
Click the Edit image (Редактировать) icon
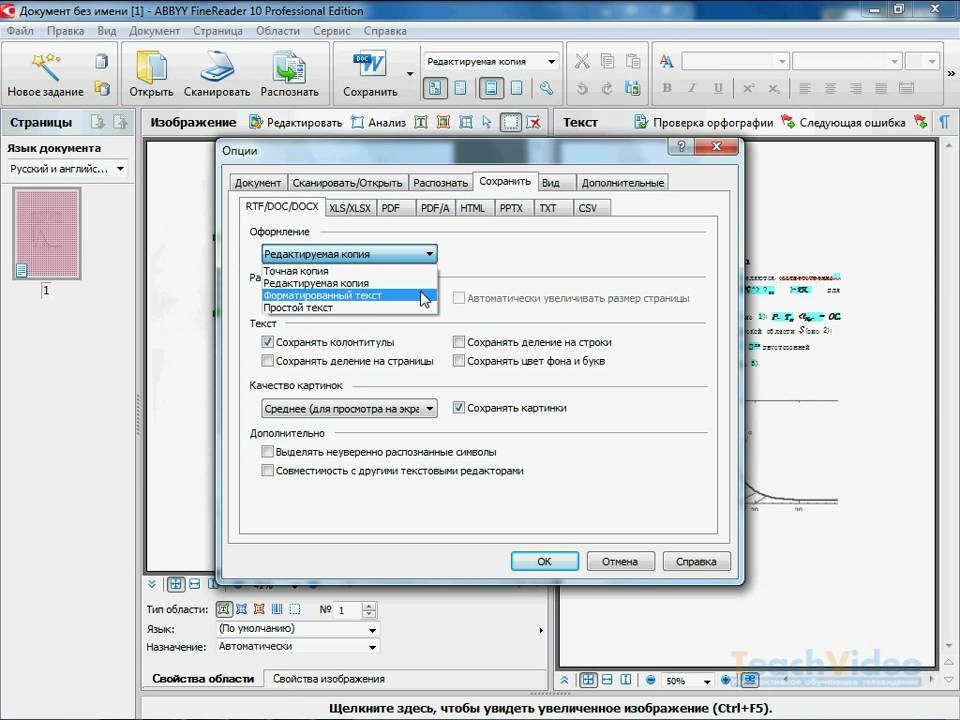[255, 122]
